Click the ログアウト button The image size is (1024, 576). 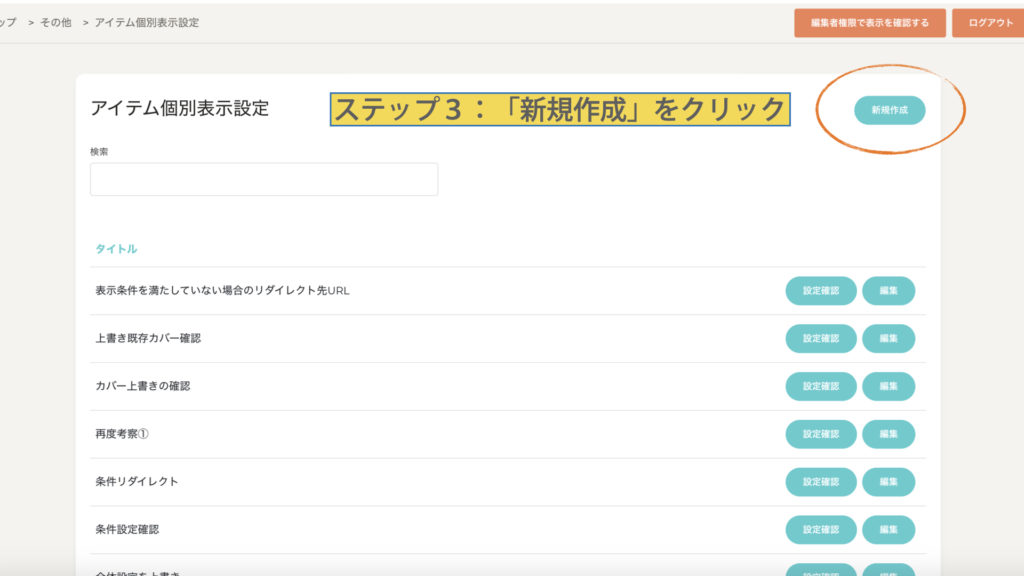pyautogui.click(x=990, y=23)
